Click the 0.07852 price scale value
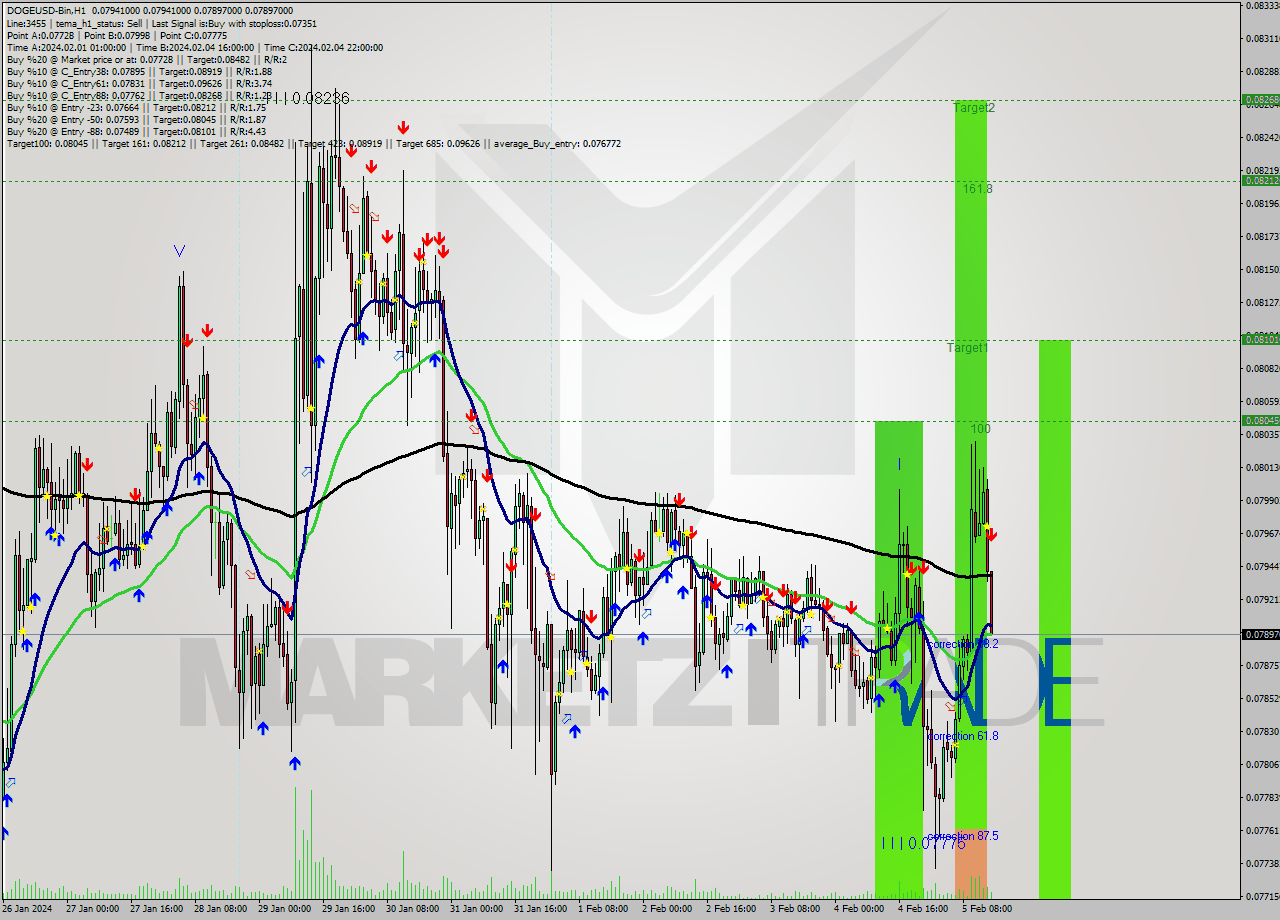 (1263, 698)
